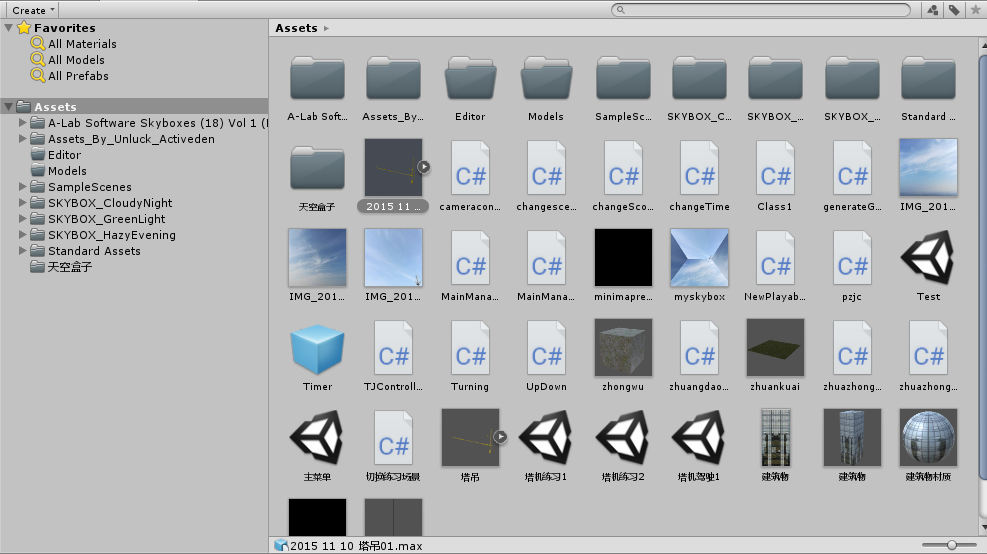
Task: Select All Materials under Favorites
Action: coord(82,44)
